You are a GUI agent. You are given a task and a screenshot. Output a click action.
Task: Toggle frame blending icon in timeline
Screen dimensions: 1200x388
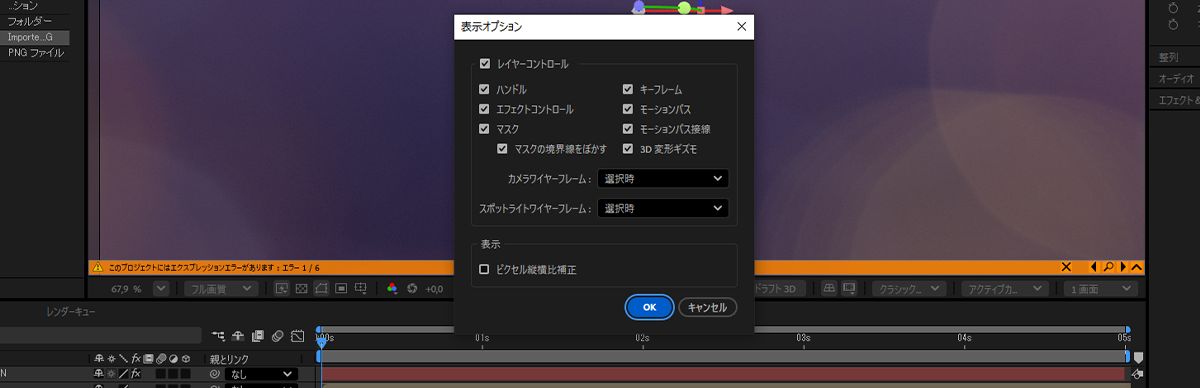coord(258,336)
